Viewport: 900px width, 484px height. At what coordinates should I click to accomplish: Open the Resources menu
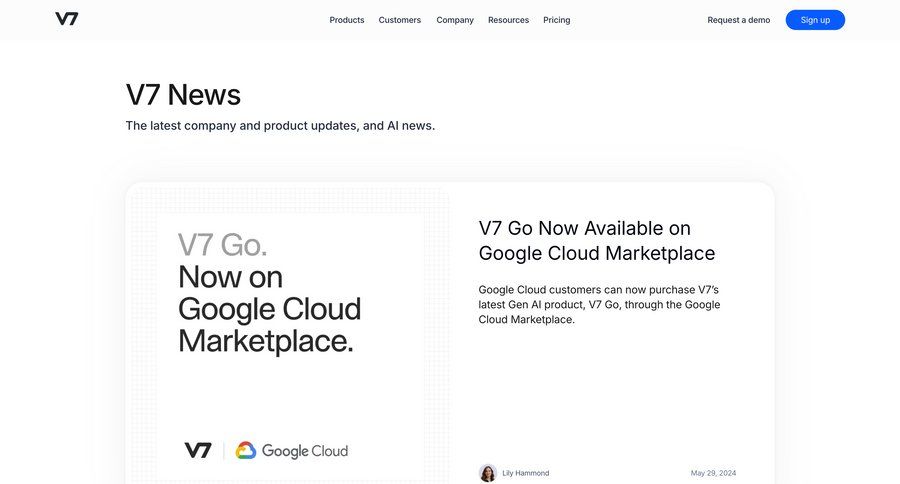[509, 20]
